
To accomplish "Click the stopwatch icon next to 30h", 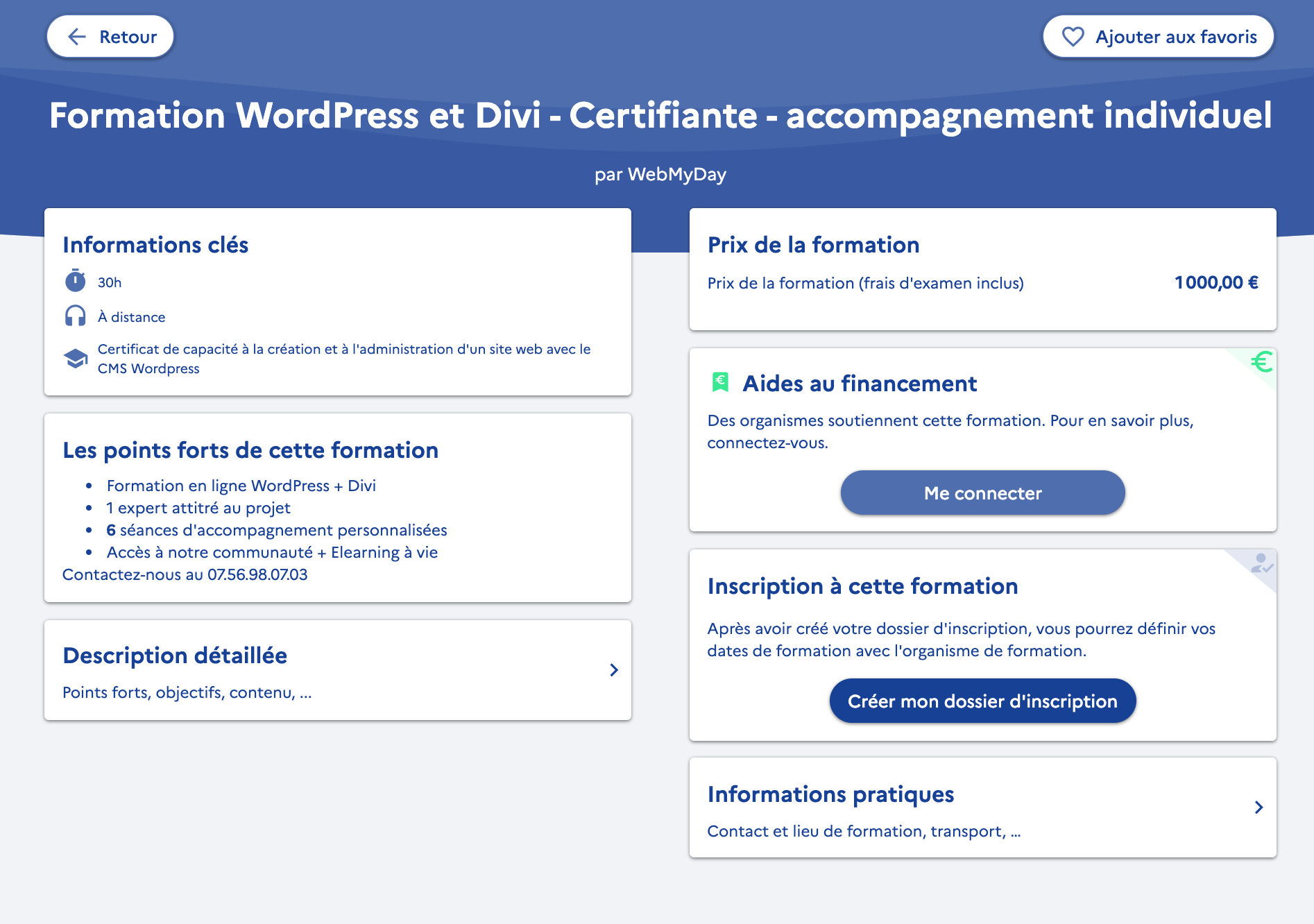I will (76, 281).
